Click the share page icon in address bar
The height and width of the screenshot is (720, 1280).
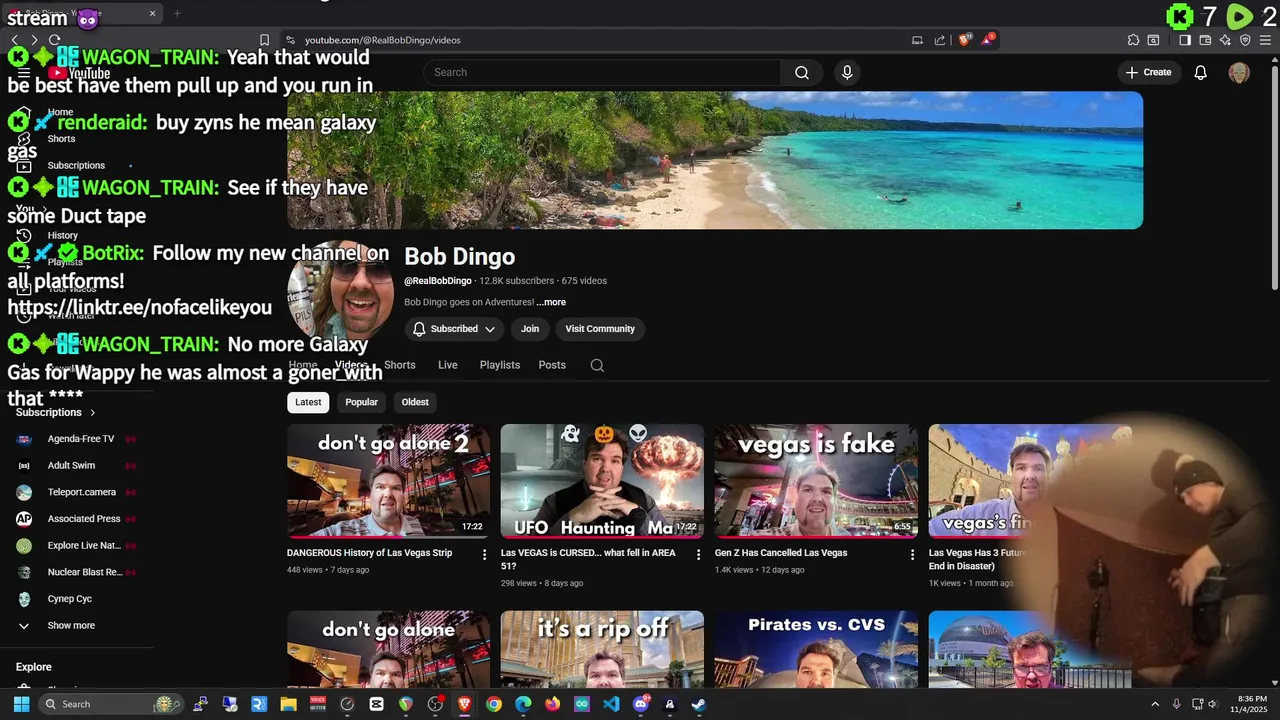point(940,40)
